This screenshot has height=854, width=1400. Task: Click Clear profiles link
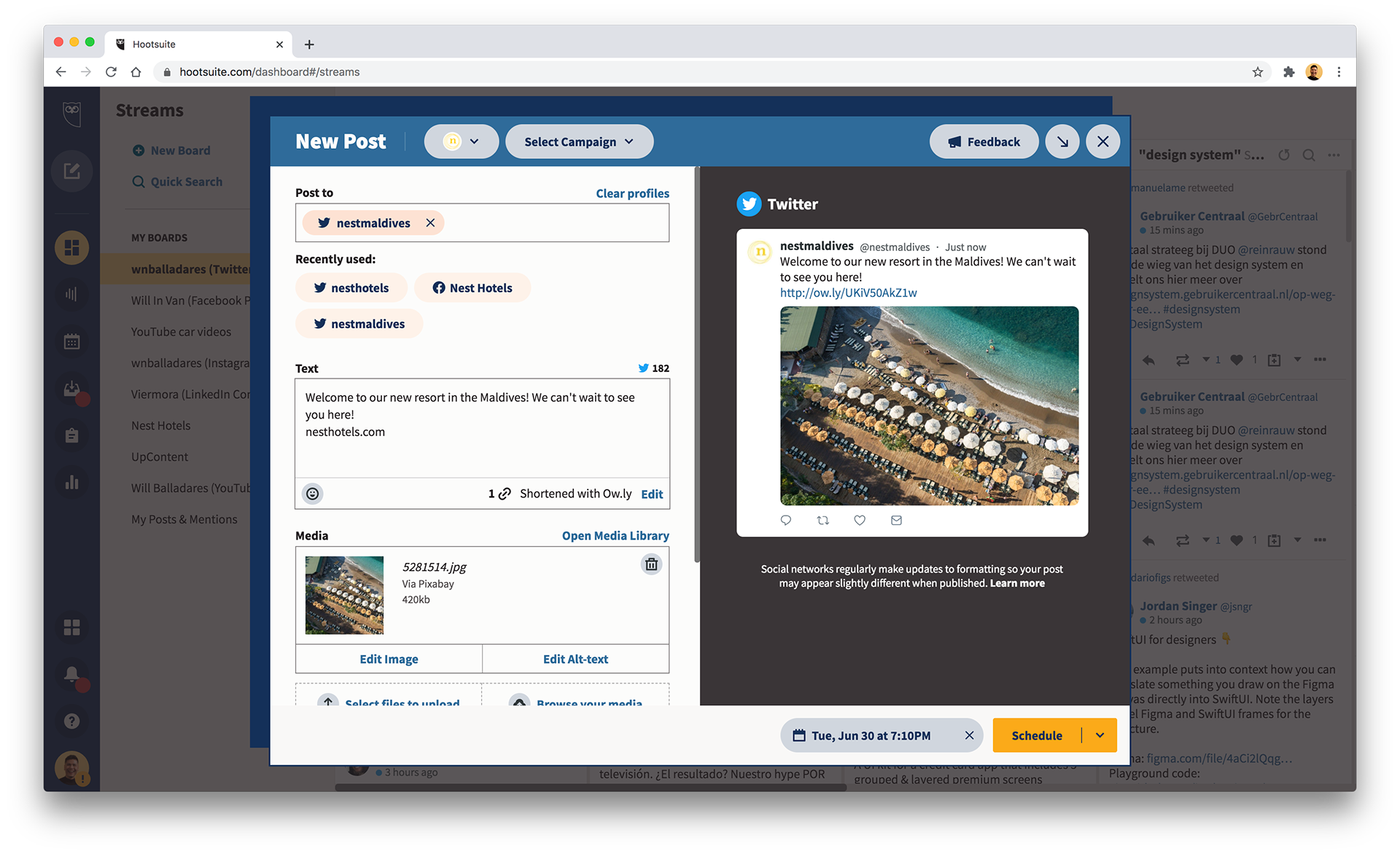coord(632,193)
